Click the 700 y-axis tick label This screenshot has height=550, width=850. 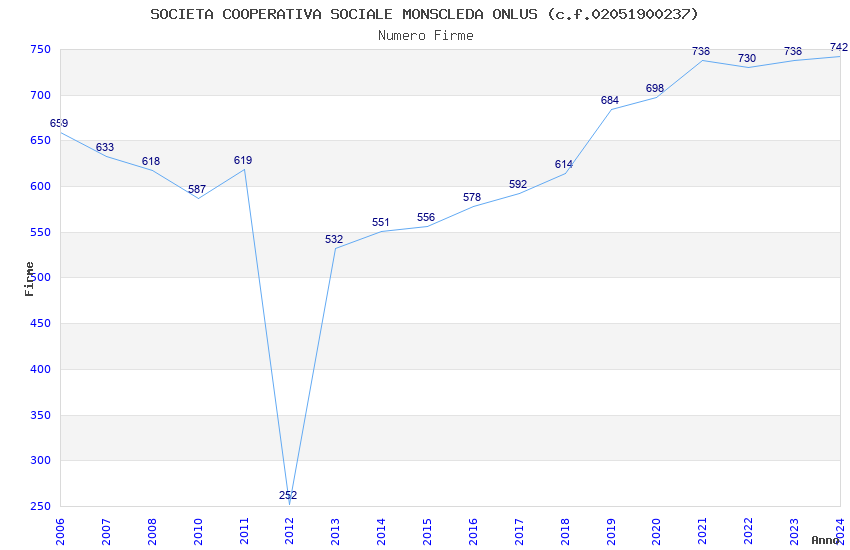tap(41, 95)
